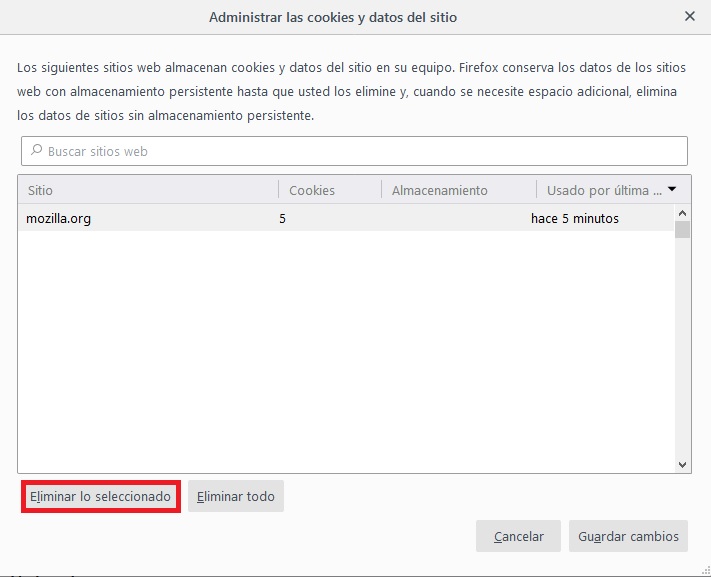Click scrollbar down arrow
This screenshot has height=577, width=711.
pos(682,465)
